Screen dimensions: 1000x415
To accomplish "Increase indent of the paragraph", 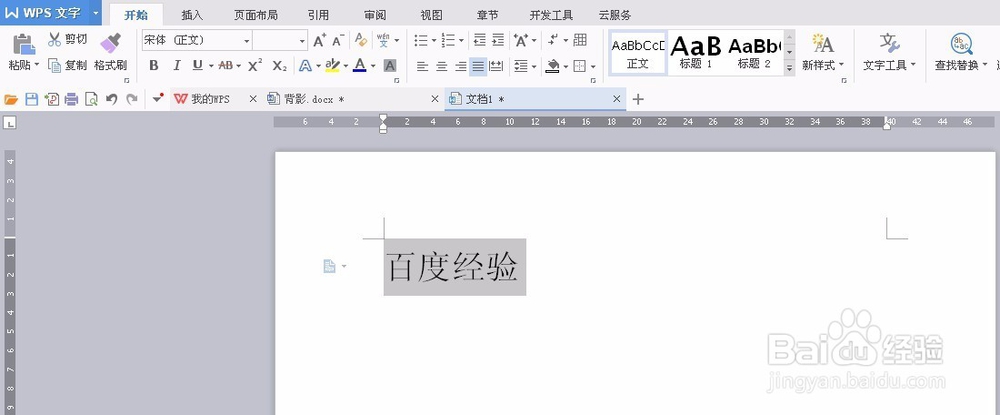I will click(498, 40).
